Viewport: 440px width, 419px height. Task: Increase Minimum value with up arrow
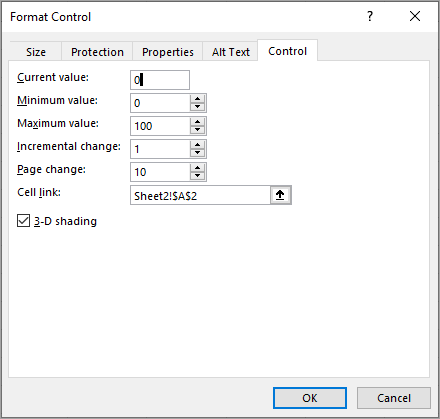tap(197, 99)
